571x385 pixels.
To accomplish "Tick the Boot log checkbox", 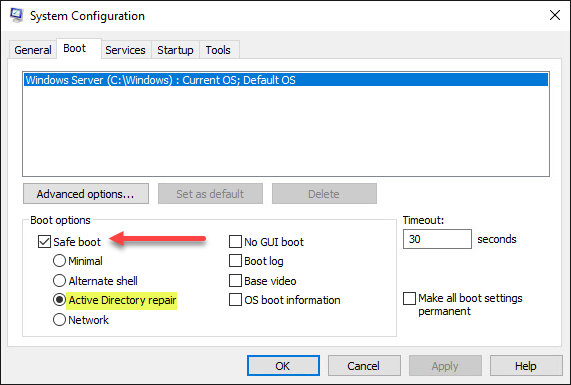I will tap(235, 261).
